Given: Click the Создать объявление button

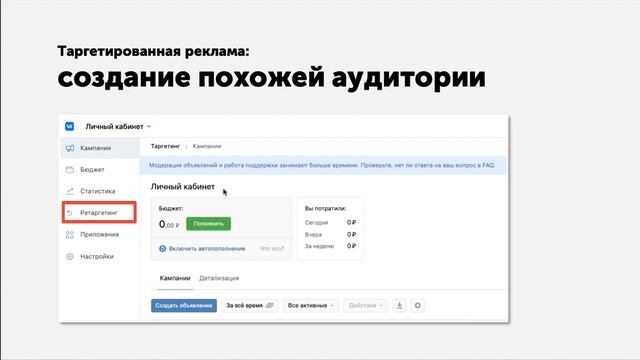Looking at the screenshot, I should (x=184, y=306).
